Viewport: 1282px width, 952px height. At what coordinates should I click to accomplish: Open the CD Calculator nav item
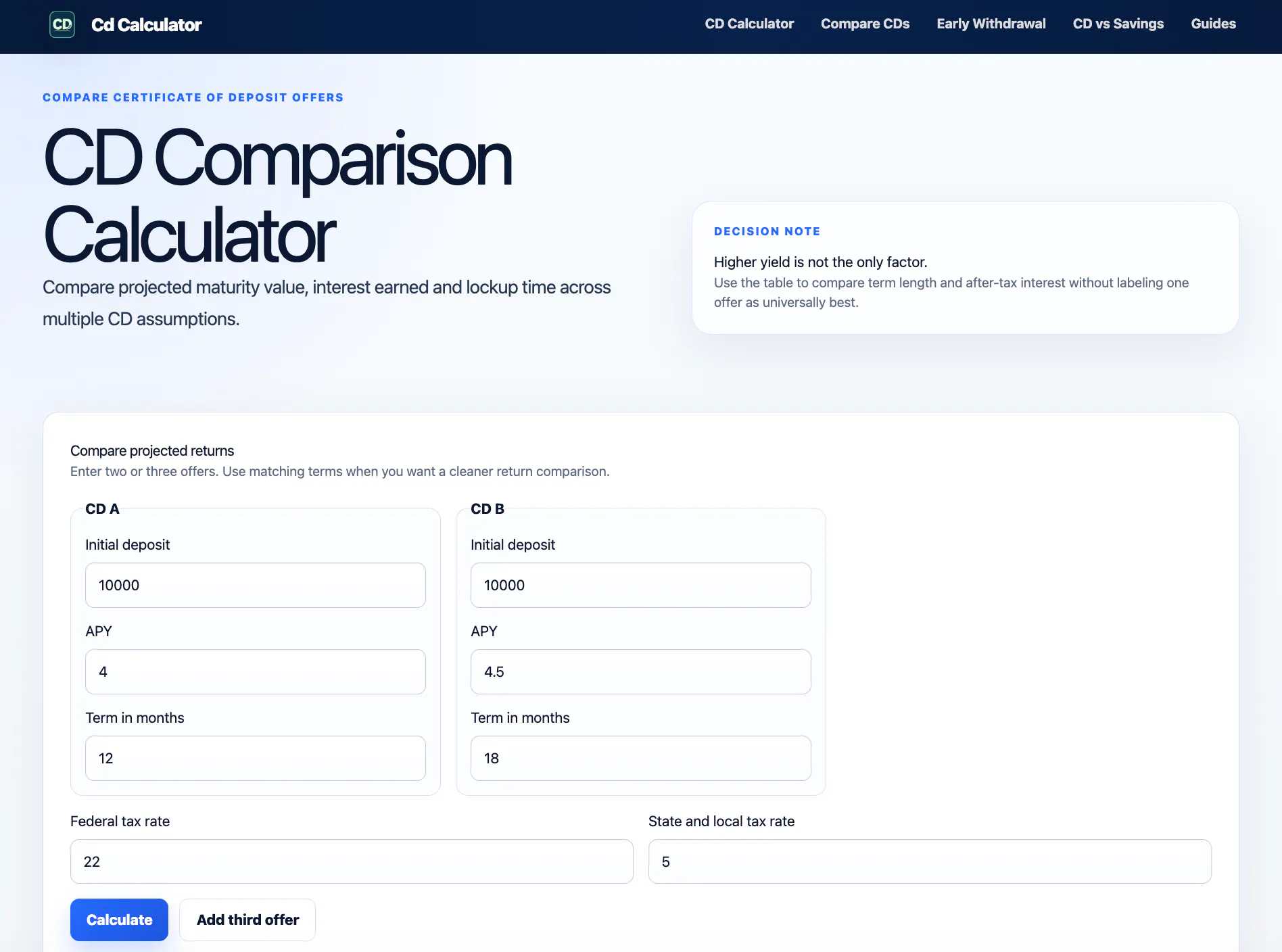749,24
